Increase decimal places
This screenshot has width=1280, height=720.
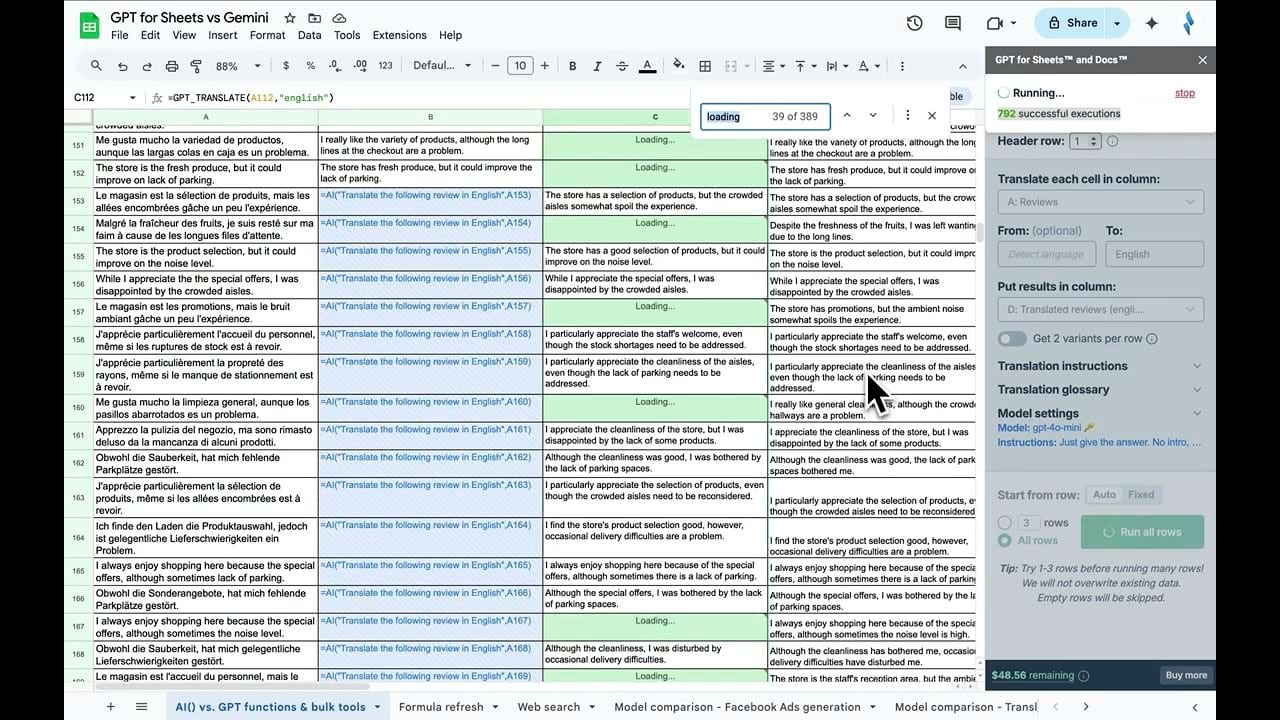click(360, 66)
